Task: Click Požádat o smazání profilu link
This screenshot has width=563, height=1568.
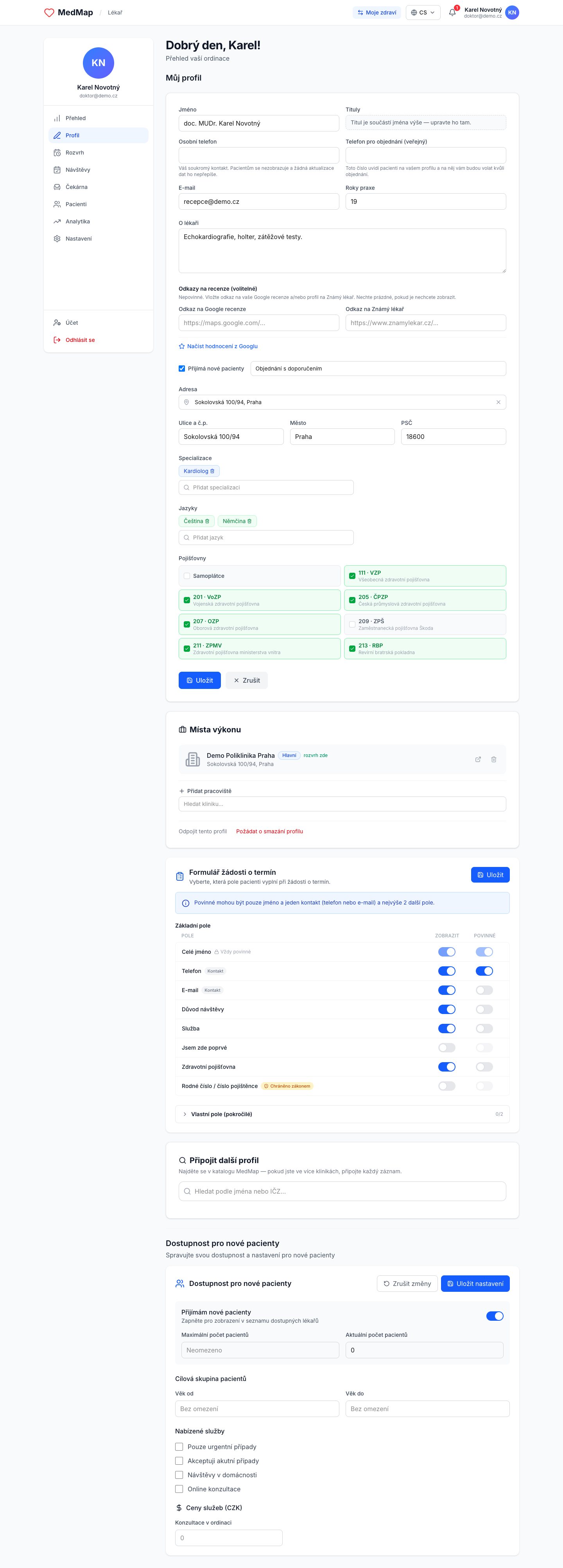Action: point(269,831)
